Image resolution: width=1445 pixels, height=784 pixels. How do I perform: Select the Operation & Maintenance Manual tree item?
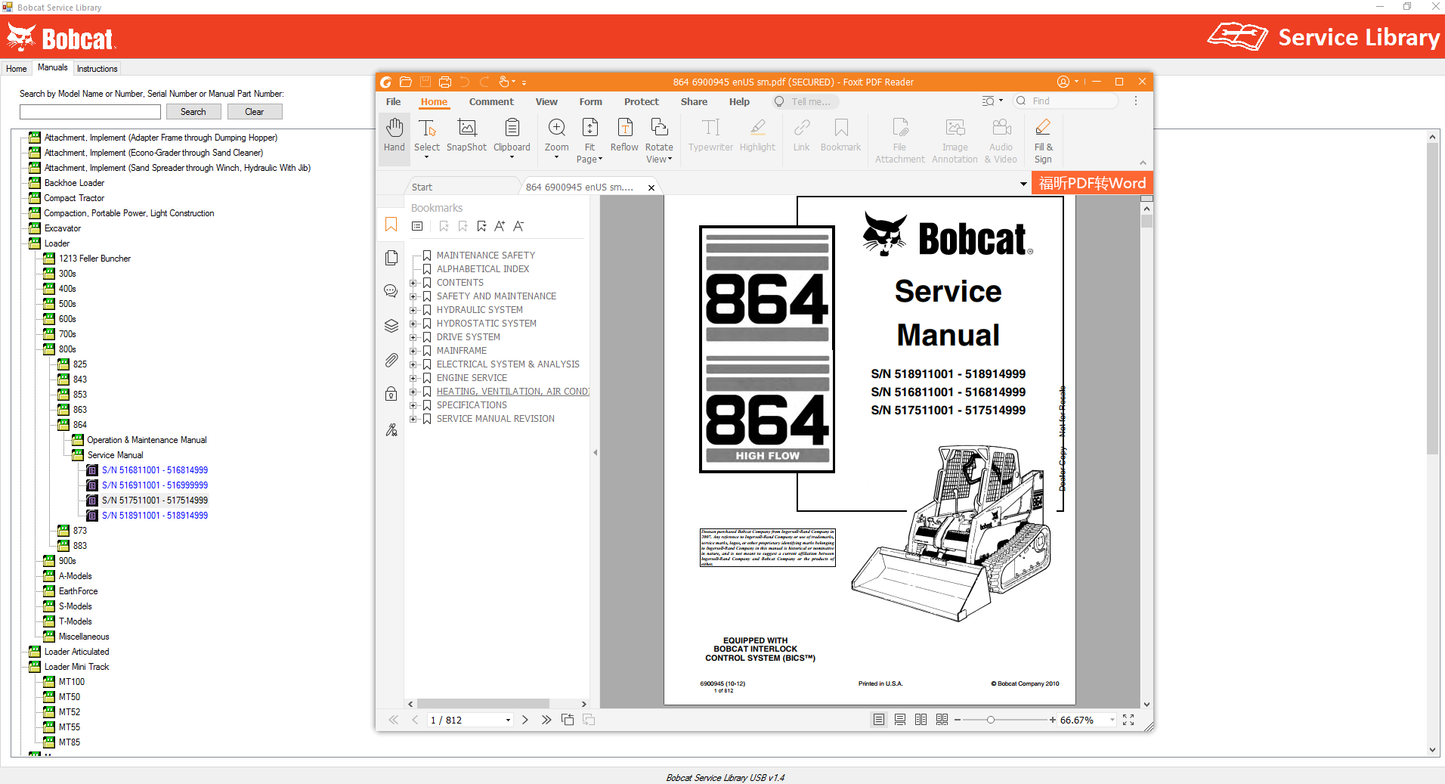tap(147, 440)
